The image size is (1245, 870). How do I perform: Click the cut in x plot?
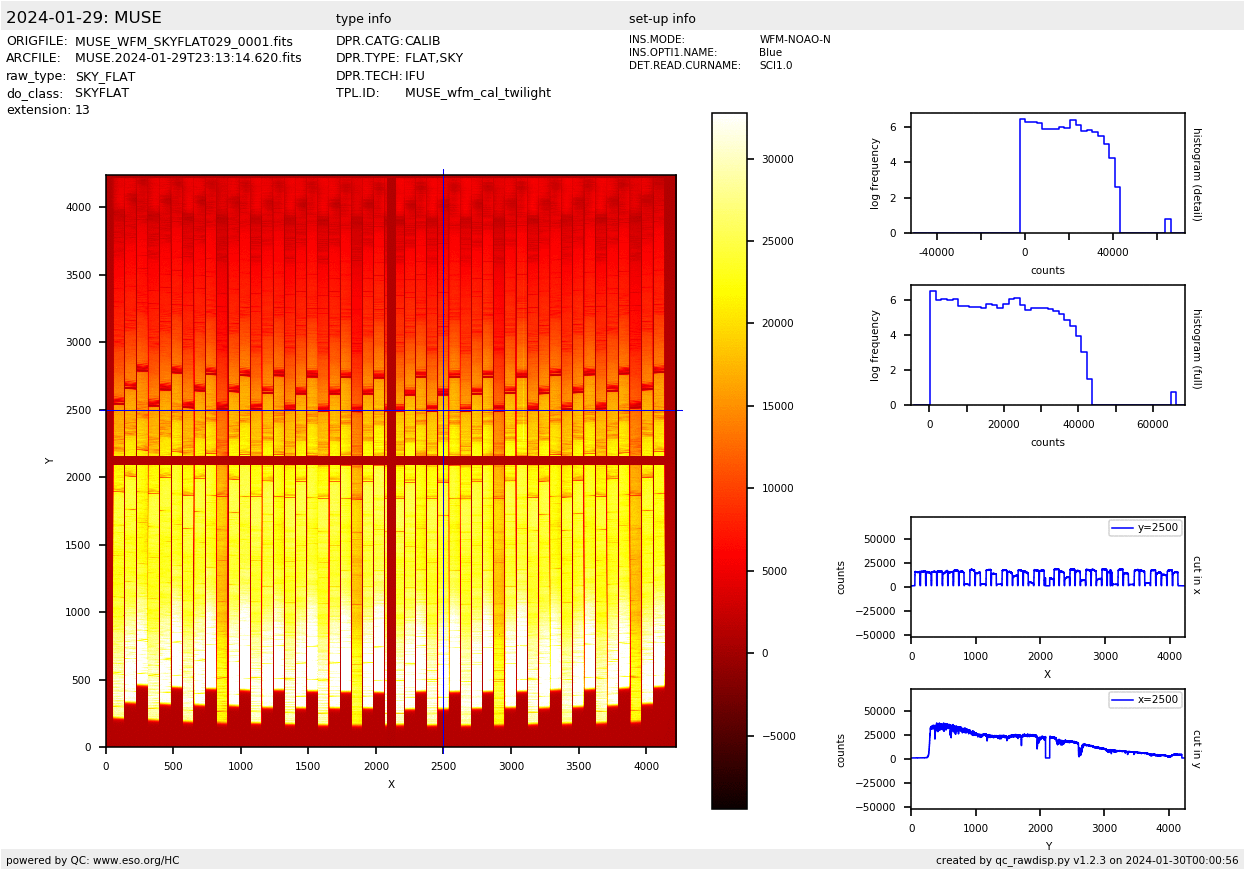coord(1047,577)
